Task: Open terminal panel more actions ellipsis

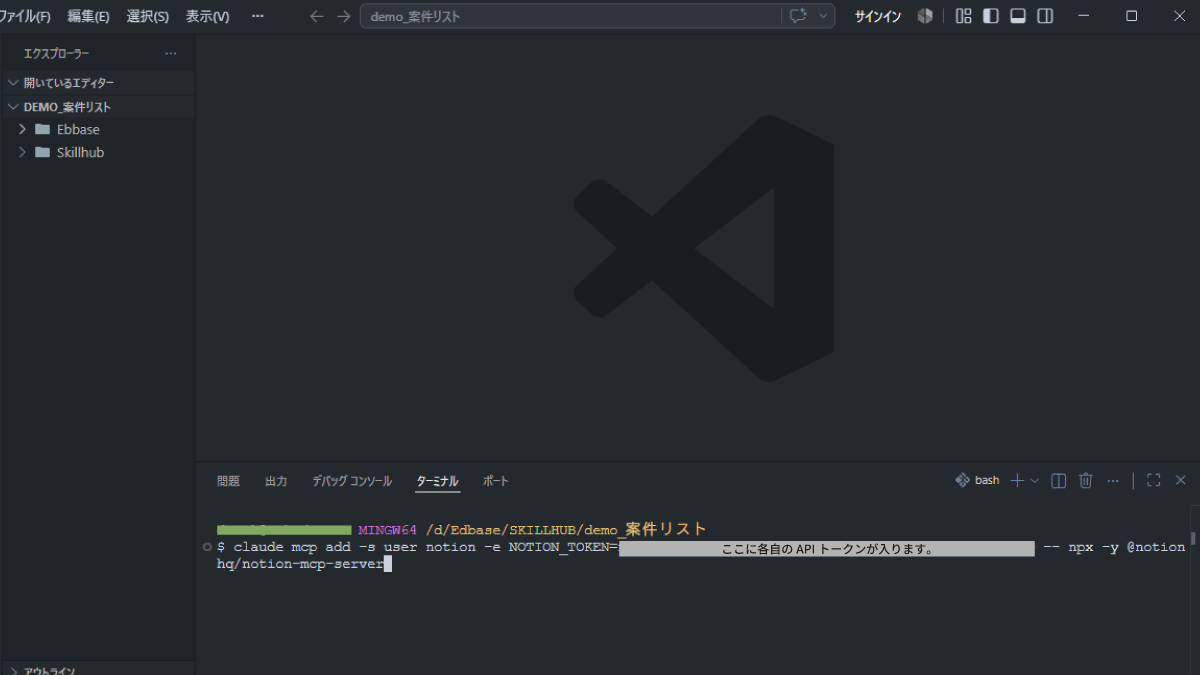Action: [x=1113, y=480]
